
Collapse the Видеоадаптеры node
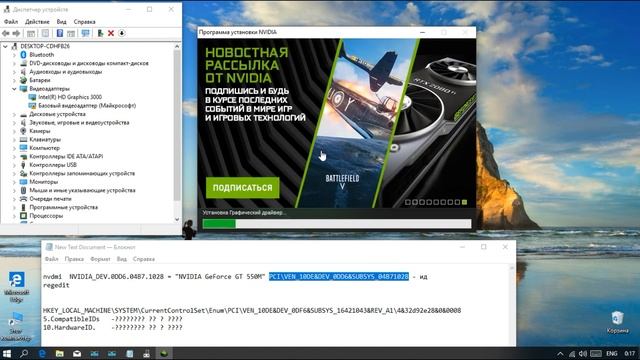(x=14, y=89)
